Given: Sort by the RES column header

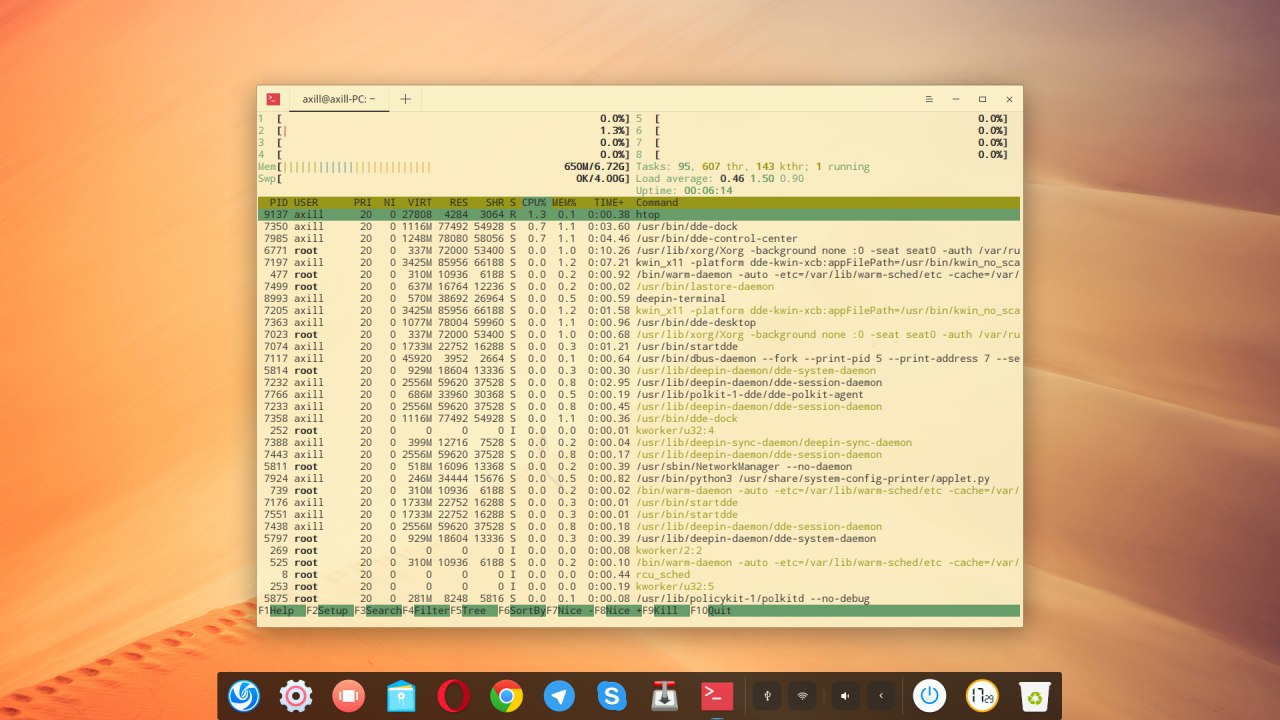Looking at the screenshot, I should tap(459, 203).
